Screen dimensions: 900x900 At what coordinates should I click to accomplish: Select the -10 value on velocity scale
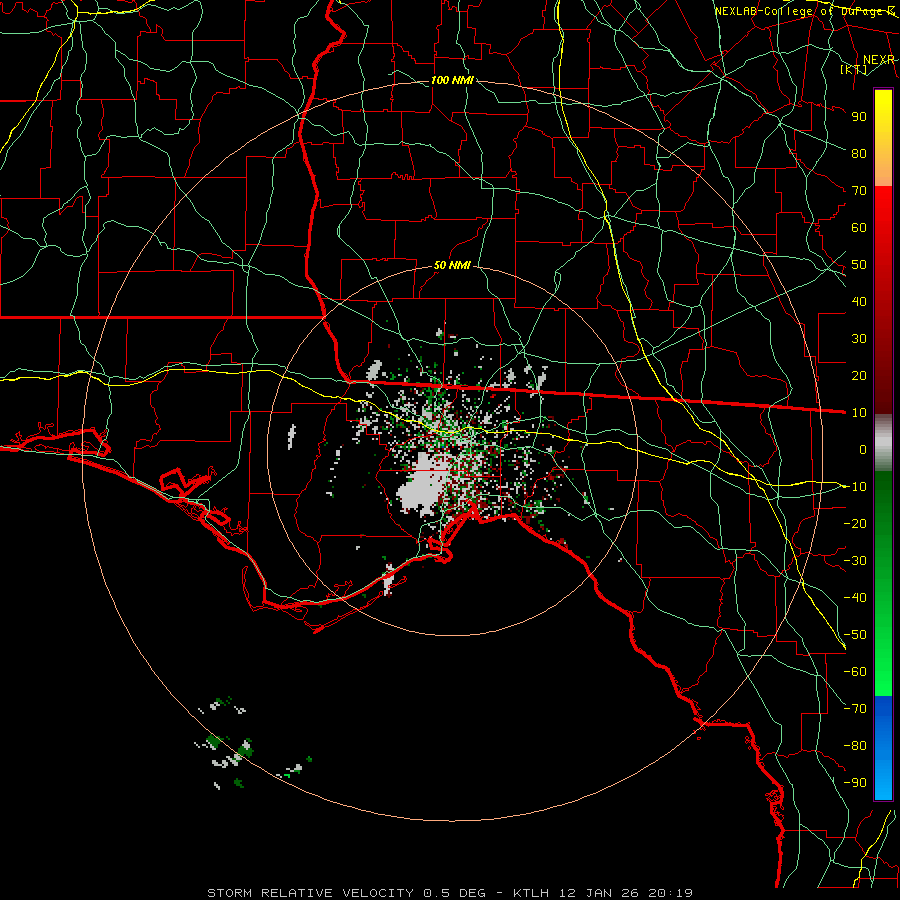pos(855,487)
